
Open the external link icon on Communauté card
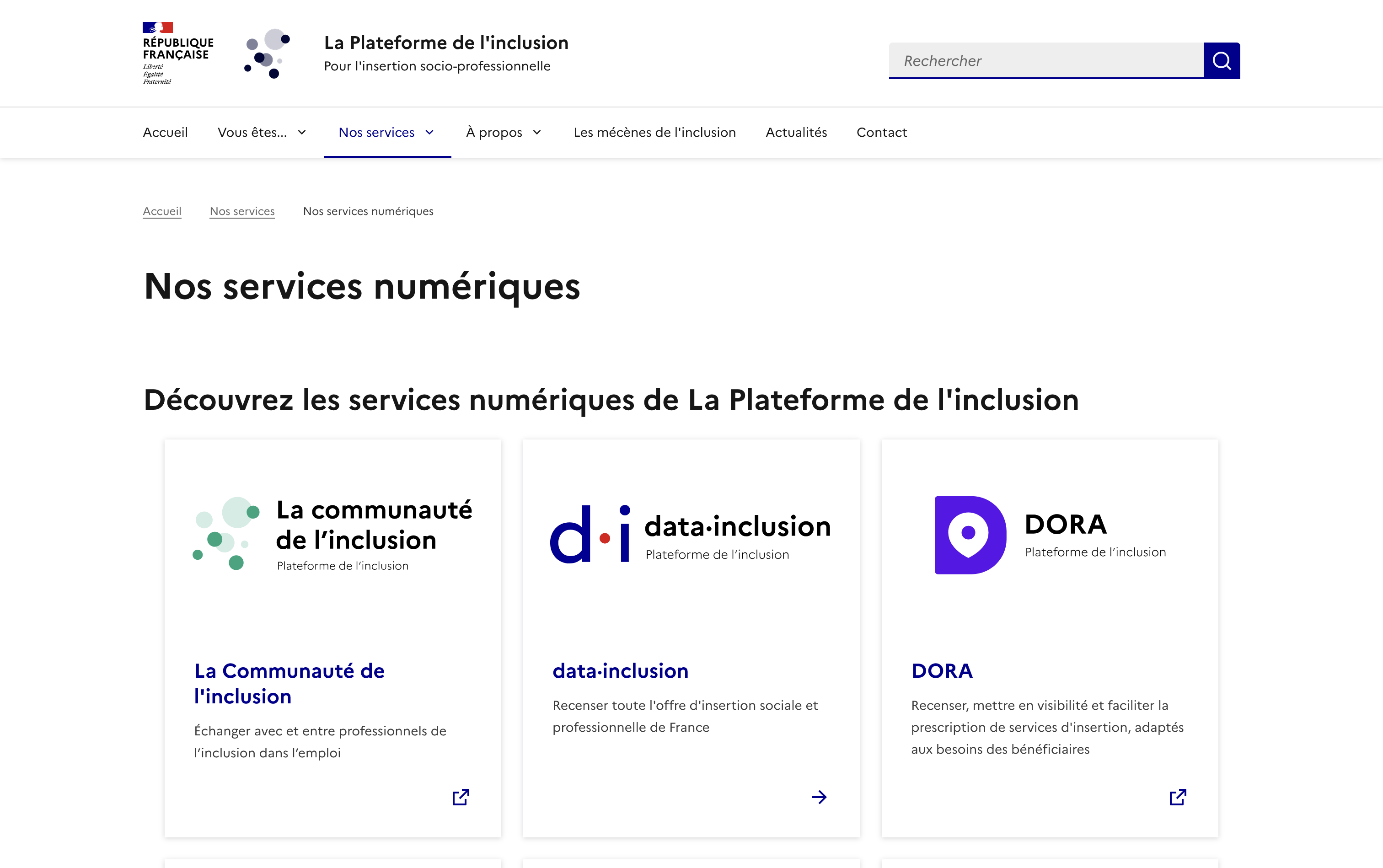click(461, 797)
